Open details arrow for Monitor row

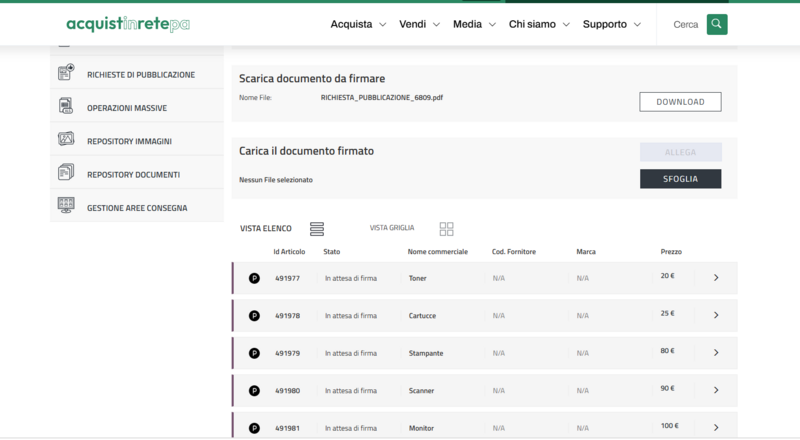716,428
